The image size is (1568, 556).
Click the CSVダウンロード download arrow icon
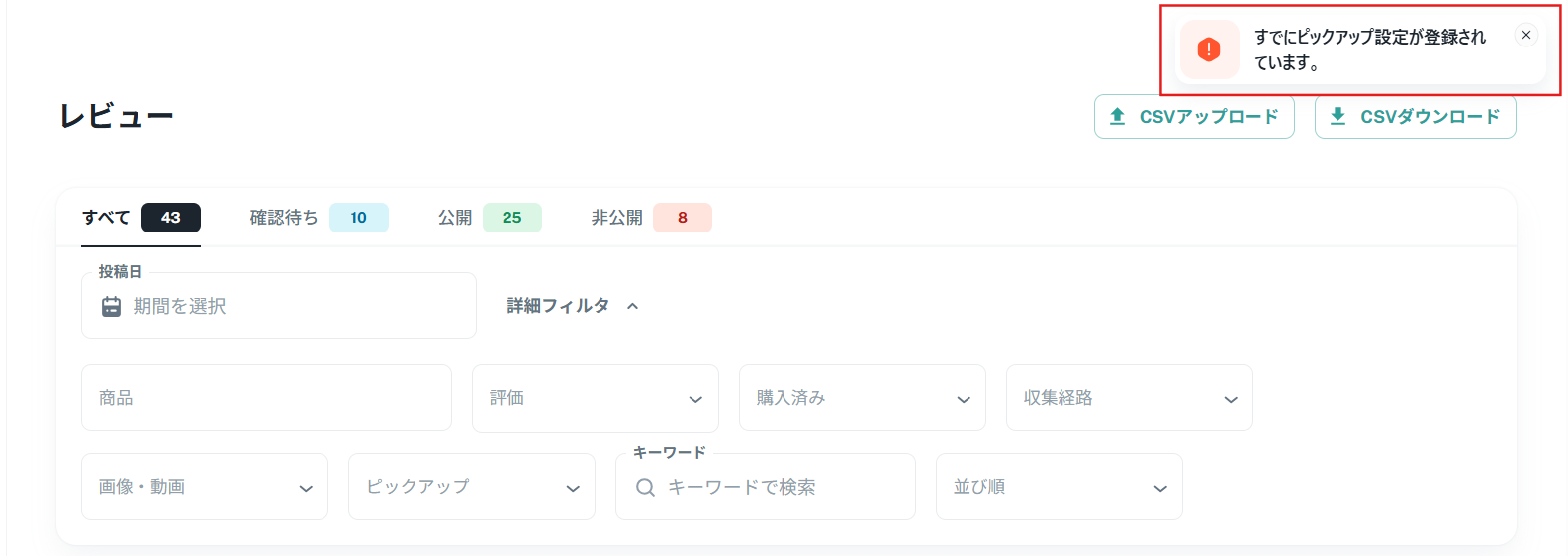[x=1338, y=116]
